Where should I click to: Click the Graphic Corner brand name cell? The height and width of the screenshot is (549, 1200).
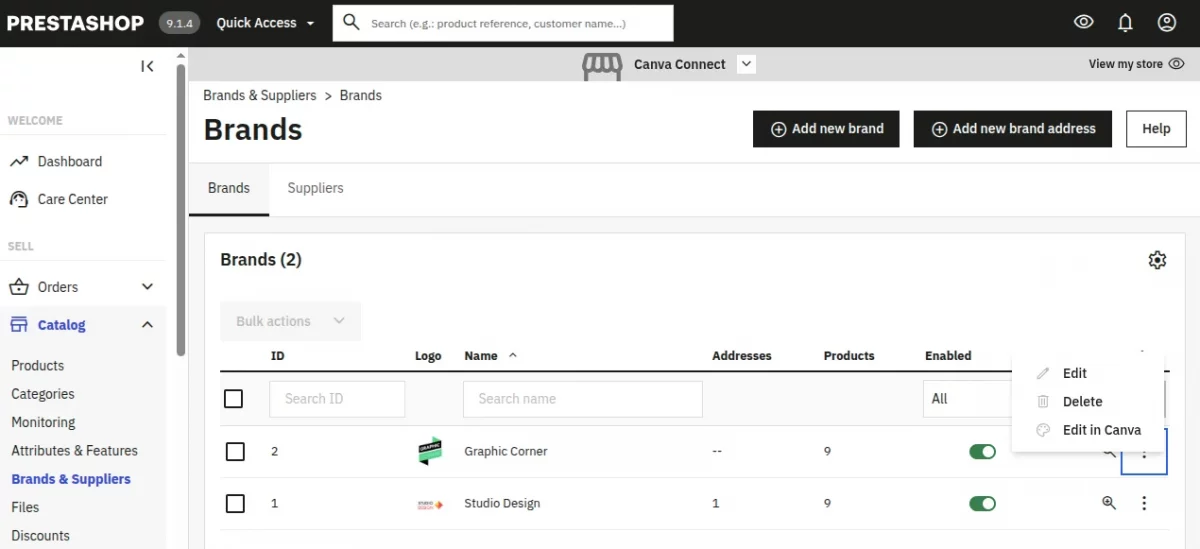pos(506,451)
